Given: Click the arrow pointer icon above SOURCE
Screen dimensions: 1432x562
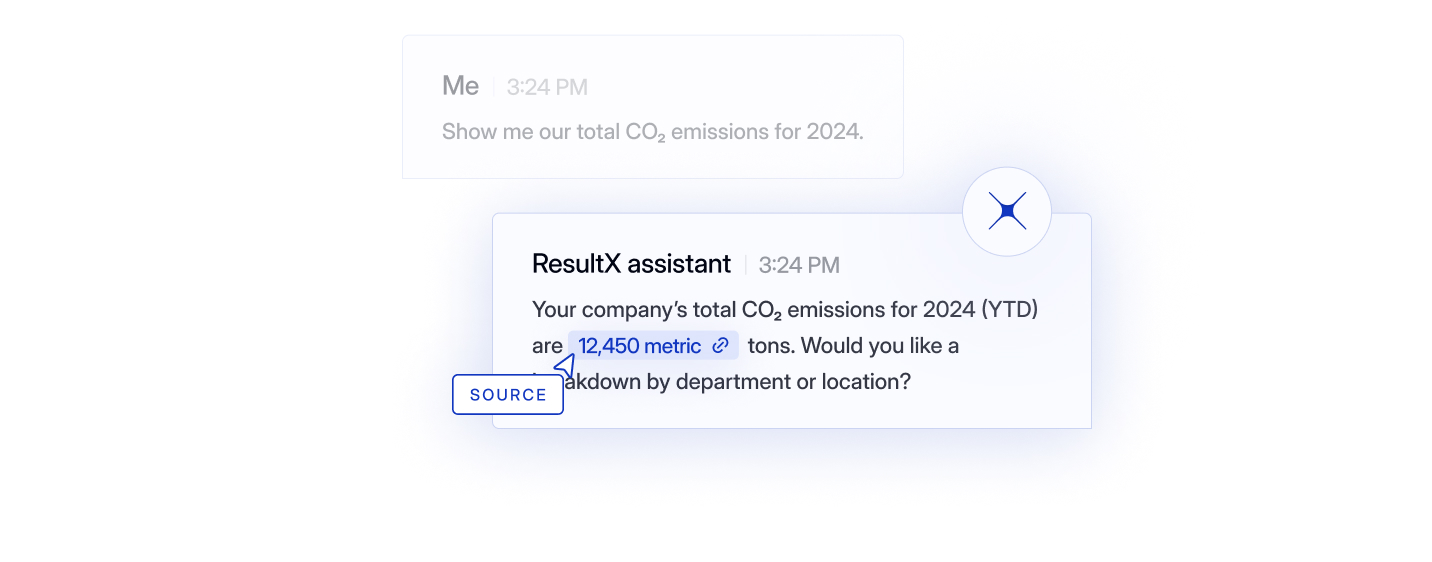Looking at the screenshot, I should (565, 366).
